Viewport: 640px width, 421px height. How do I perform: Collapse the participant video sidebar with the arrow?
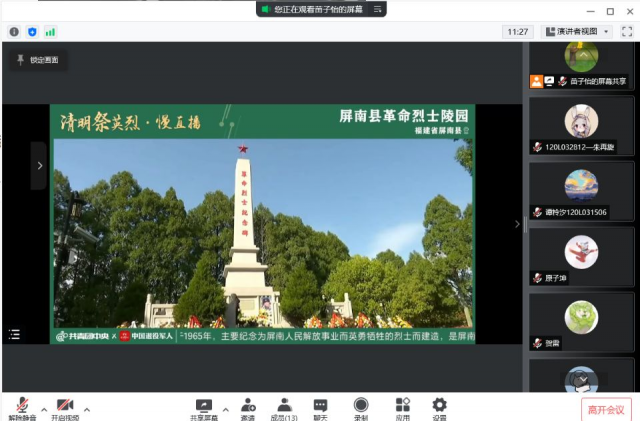tap(517, 224)
